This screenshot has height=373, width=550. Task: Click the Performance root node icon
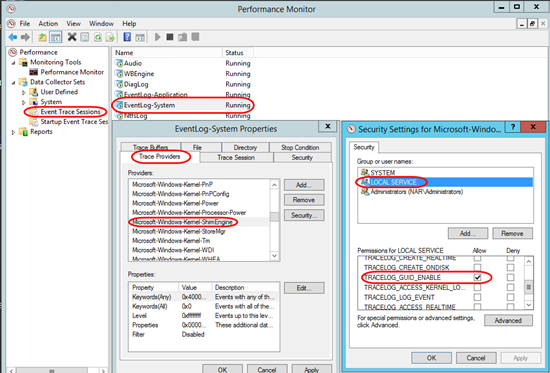(x=13, y=52)
